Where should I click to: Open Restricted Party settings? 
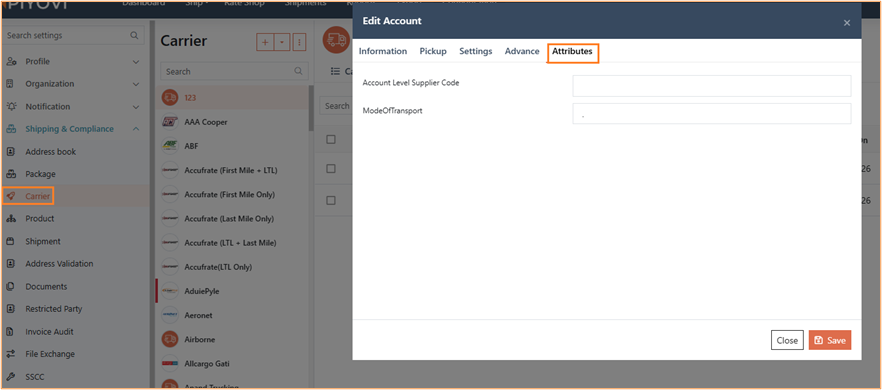pos(53,309)
